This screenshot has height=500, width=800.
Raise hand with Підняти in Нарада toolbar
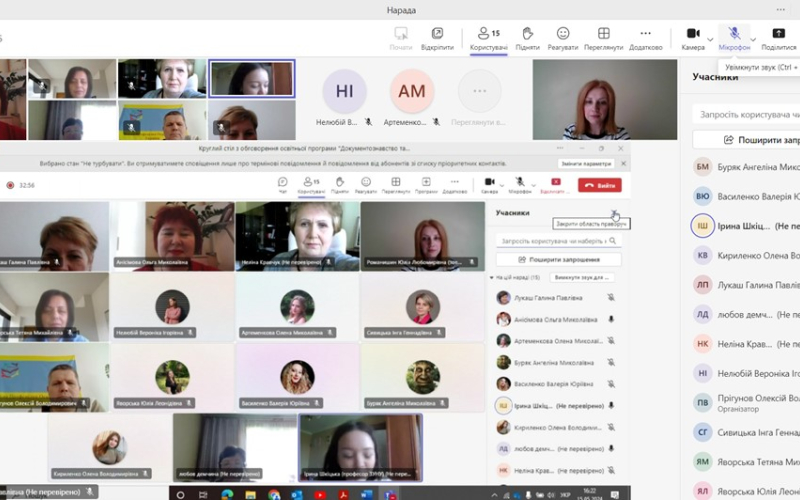coord(528,39)
